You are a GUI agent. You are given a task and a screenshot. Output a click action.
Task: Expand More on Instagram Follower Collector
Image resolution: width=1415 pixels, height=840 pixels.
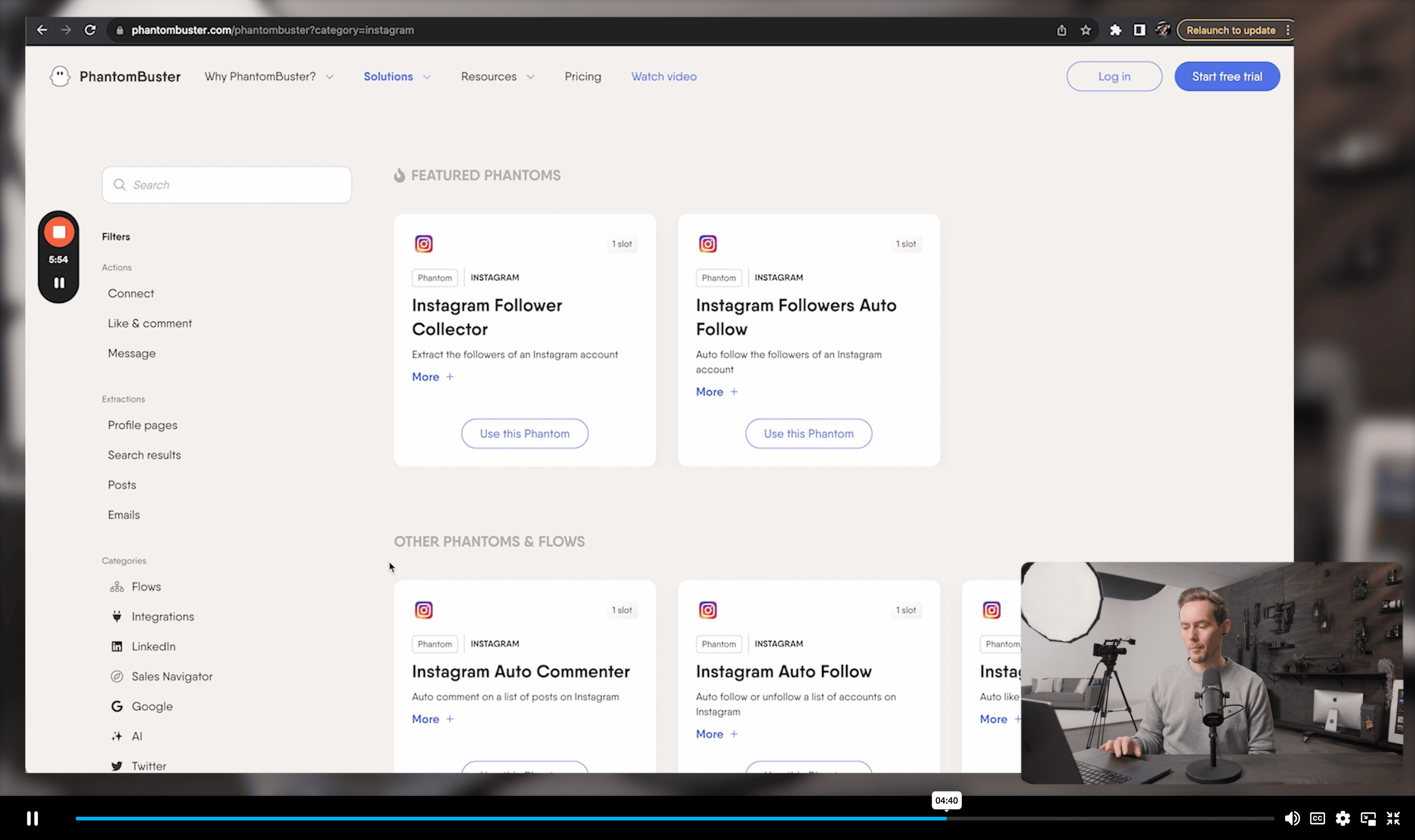click(x=433, y=377)
